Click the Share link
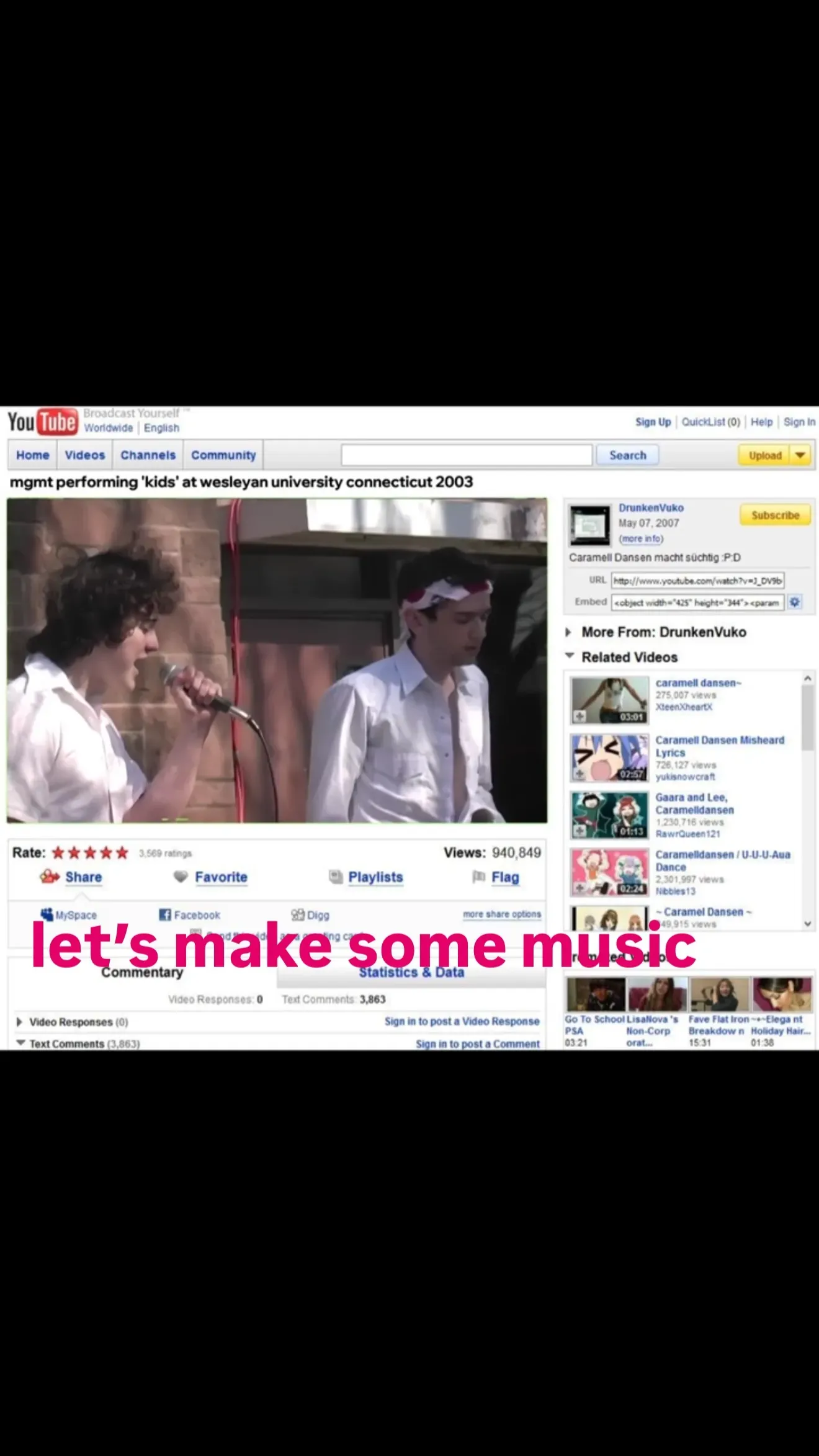This screenshot has width=819, height=1456. 83,877
